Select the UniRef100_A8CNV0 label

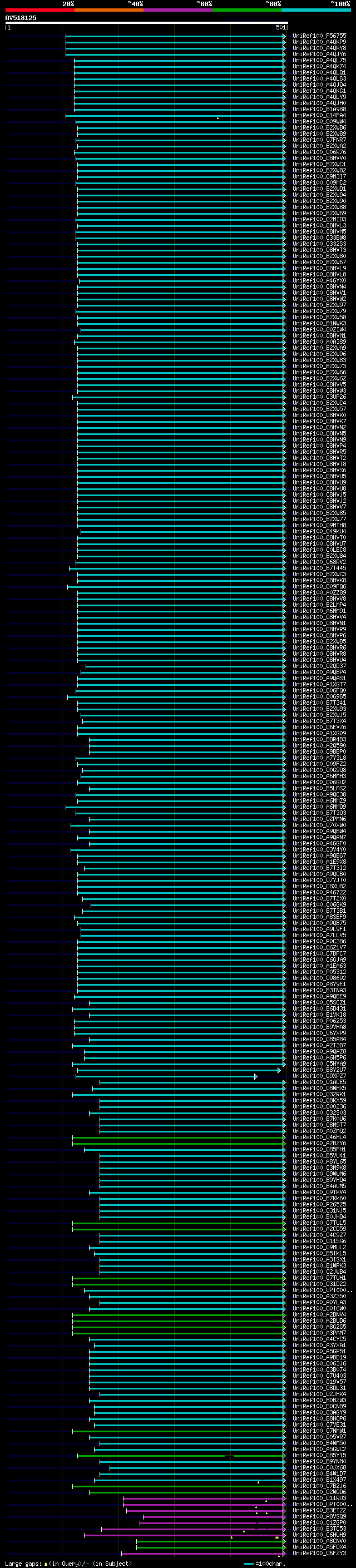coord(319,1541)
